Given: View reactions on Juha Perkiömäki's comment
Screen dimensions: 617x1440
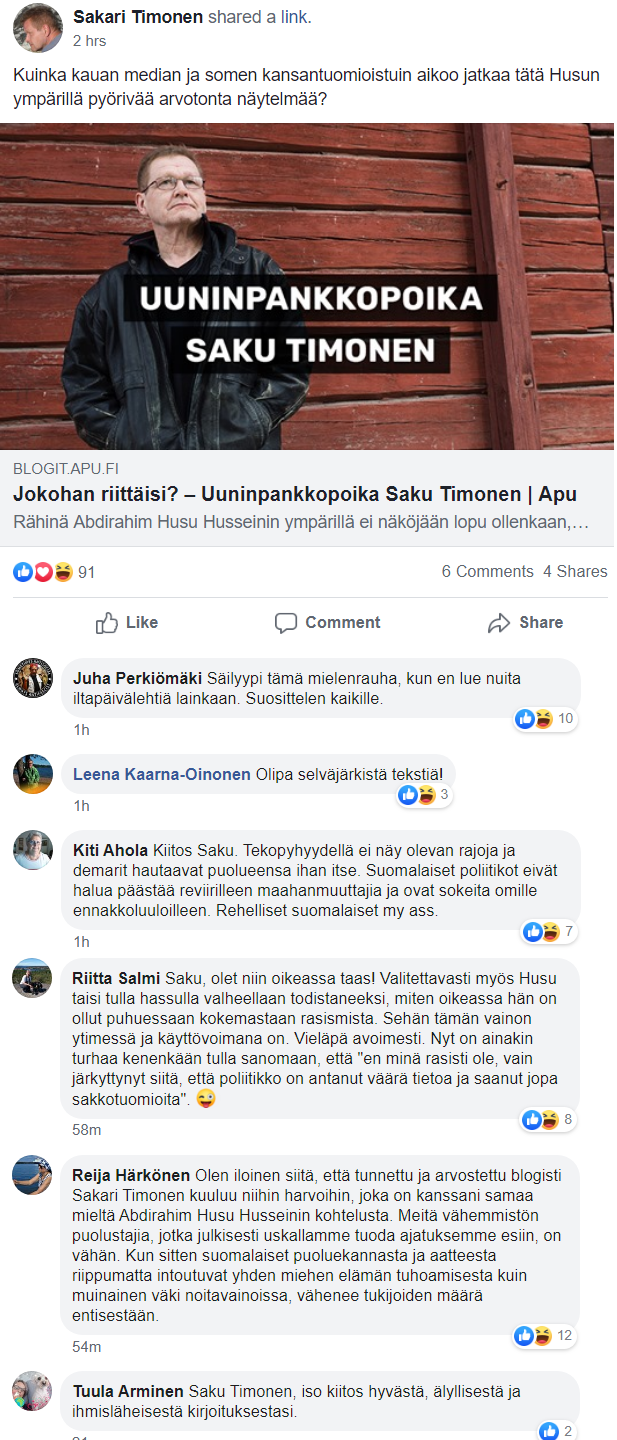Looking at the screenshot, I should point(545,718).
